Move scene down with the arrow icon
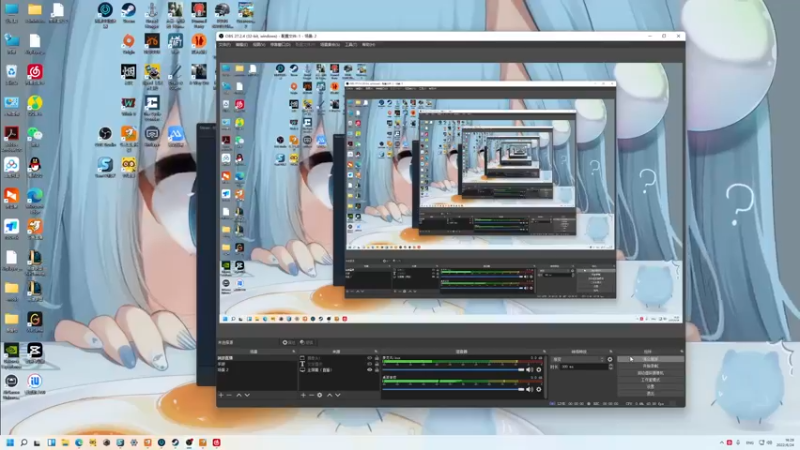Image resolution: width=800 pixels, height=450 pixels. [x=247, y=395]
